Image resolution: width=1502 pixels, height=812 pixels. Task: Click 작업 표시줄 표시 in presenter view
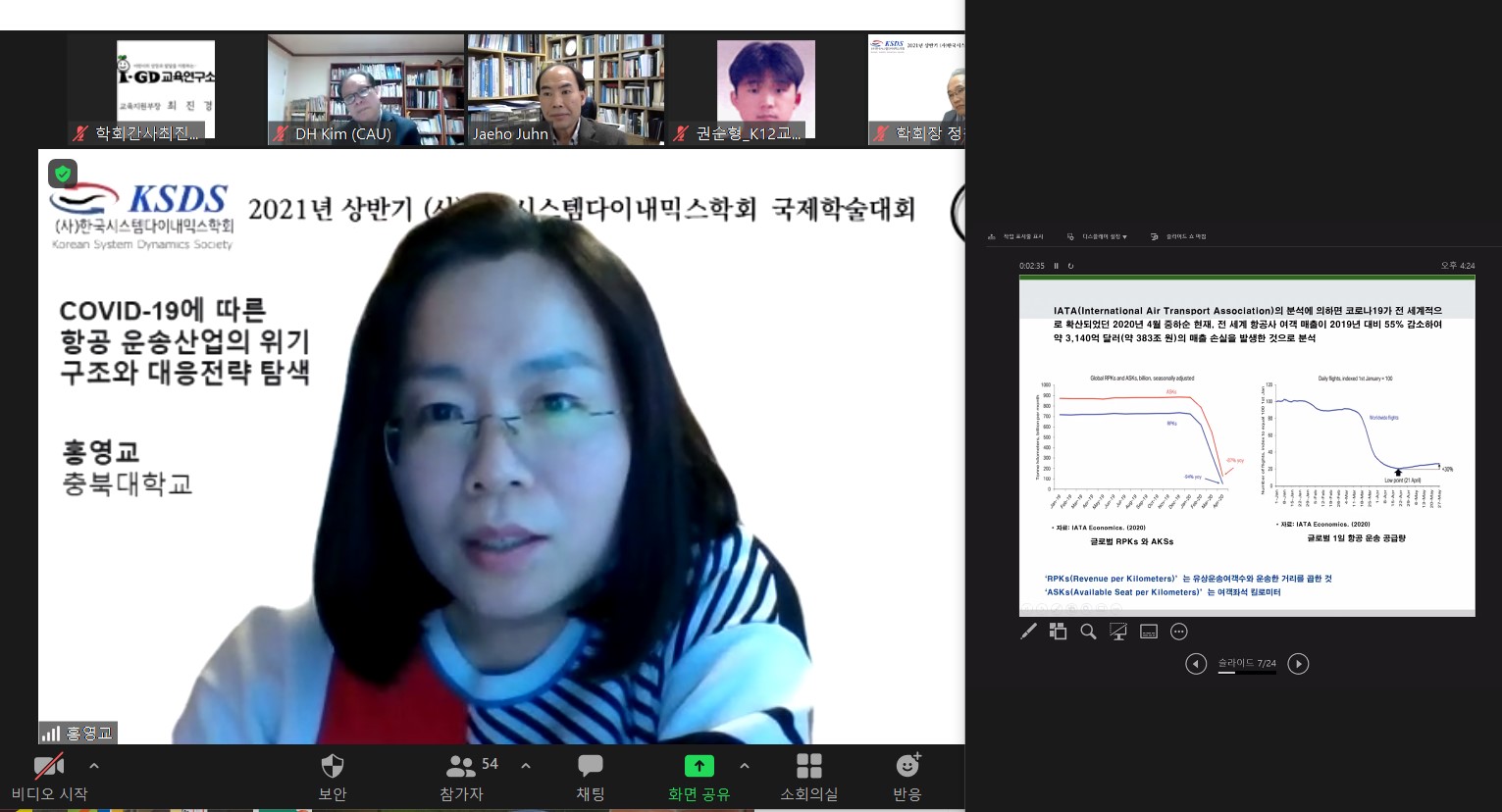tap(1016, 236)
